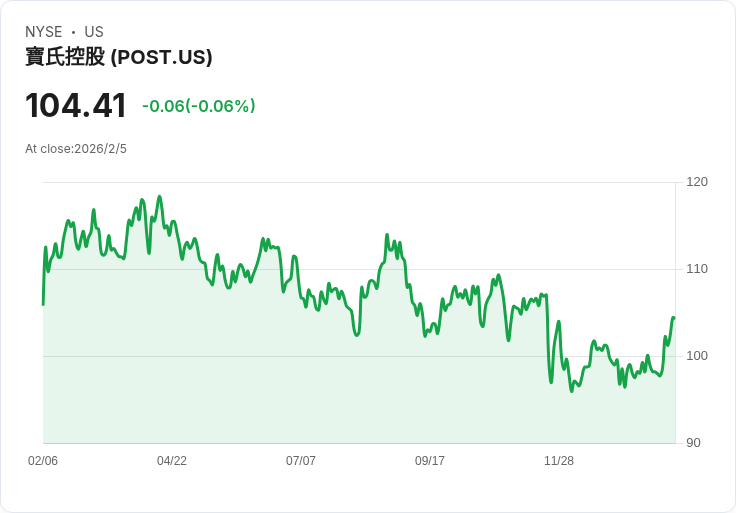Click the US market label

click(x=94, y=32)
